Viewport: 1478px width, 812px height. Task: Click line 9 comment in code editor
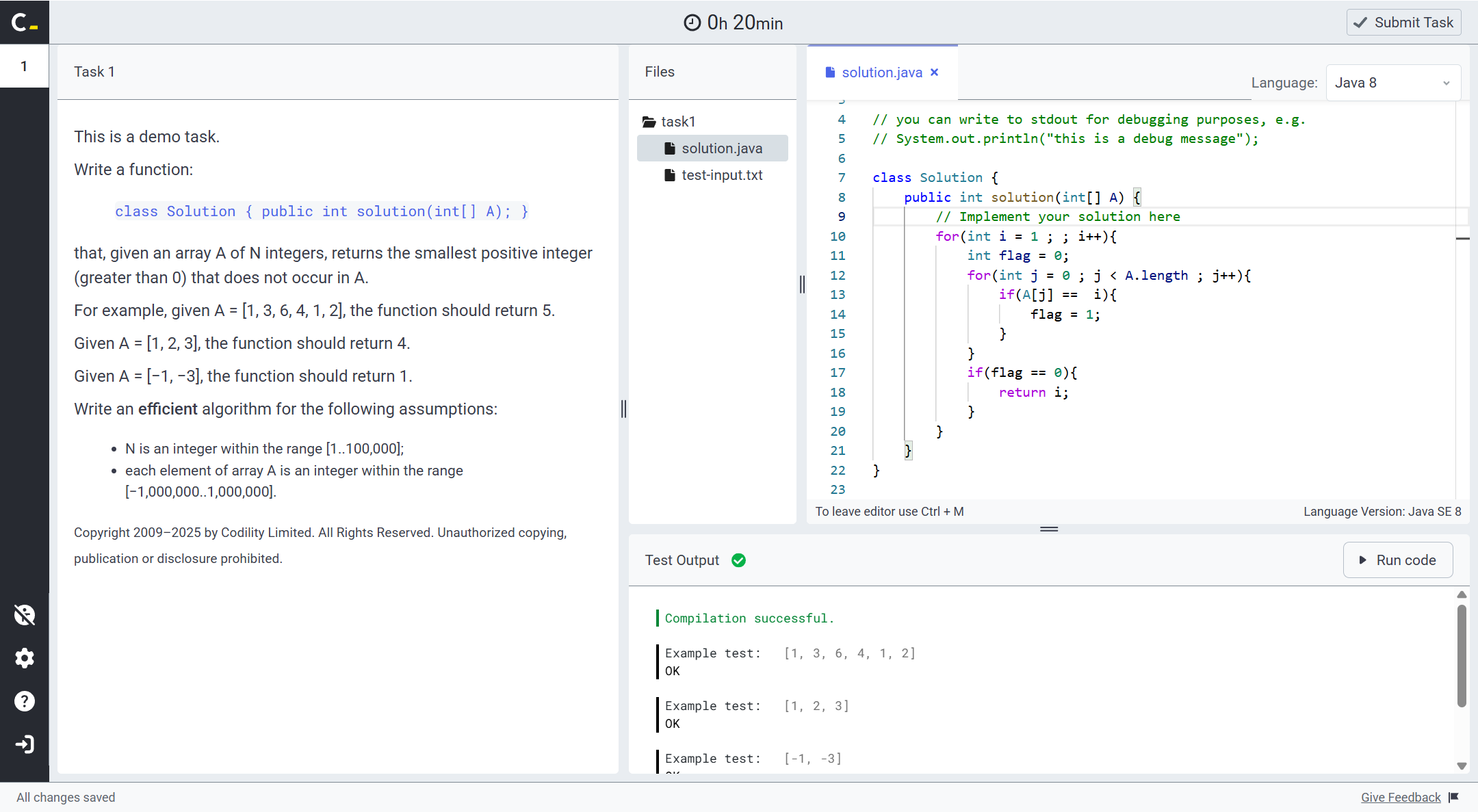(1058, 217)
